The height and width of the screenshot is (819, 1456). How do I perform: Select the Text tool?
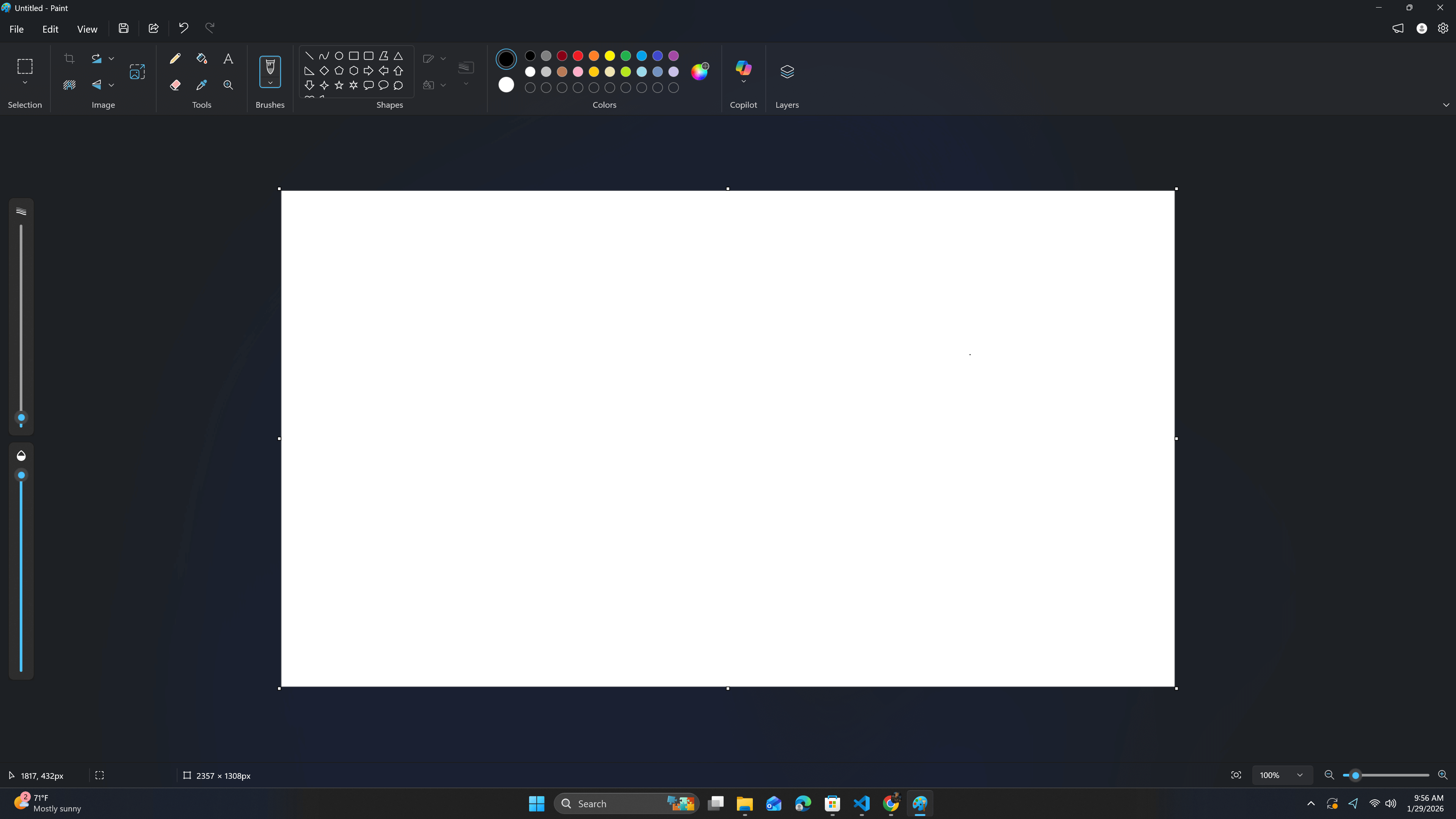228,58
